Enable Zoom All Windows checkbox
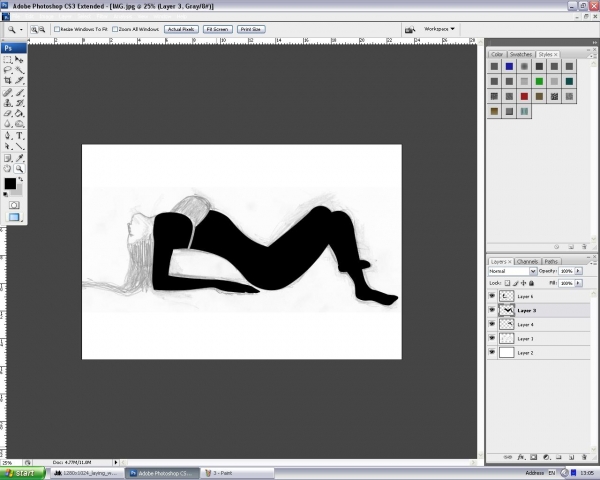Screen dimensions: 600x480 tap(115, 29)
